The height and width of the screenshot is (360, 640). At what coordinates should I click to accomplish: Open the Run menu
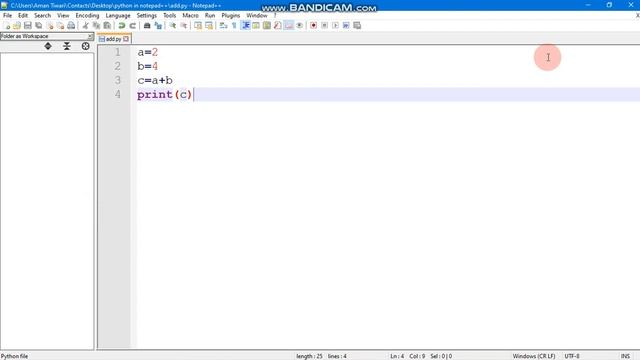(x=210, y=16)
